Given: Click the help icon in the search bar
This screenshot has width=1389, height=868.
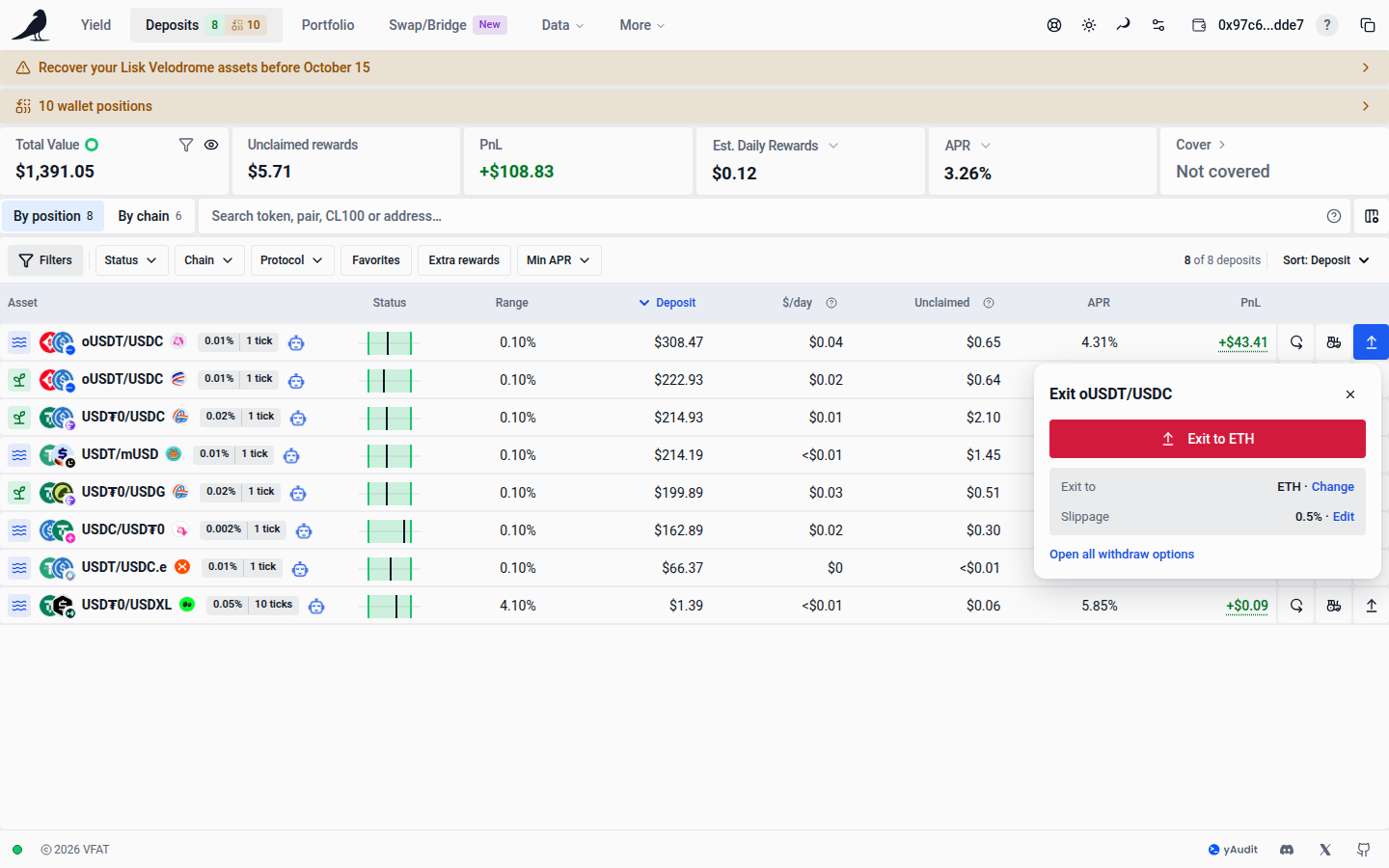Looking at the screenshot, I should click(1334, 216).
